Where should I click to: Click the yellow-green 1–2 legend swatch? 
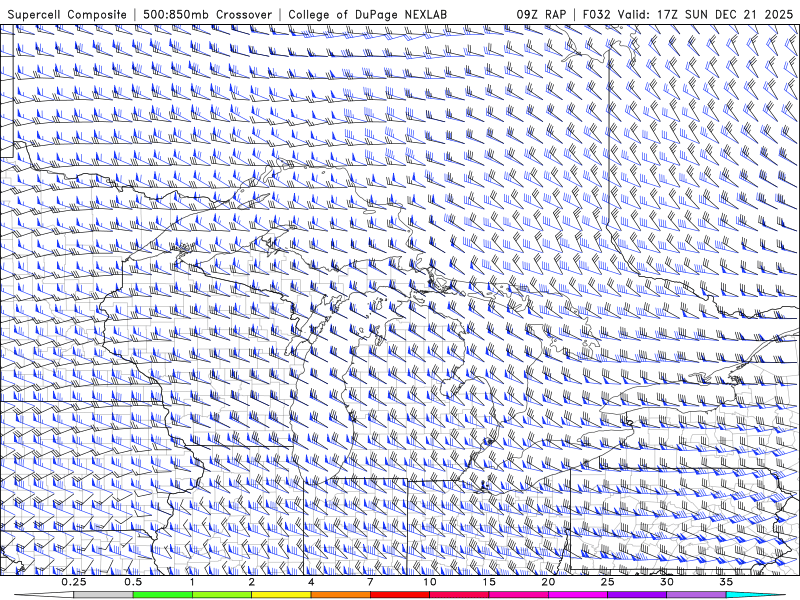point(221,595)
